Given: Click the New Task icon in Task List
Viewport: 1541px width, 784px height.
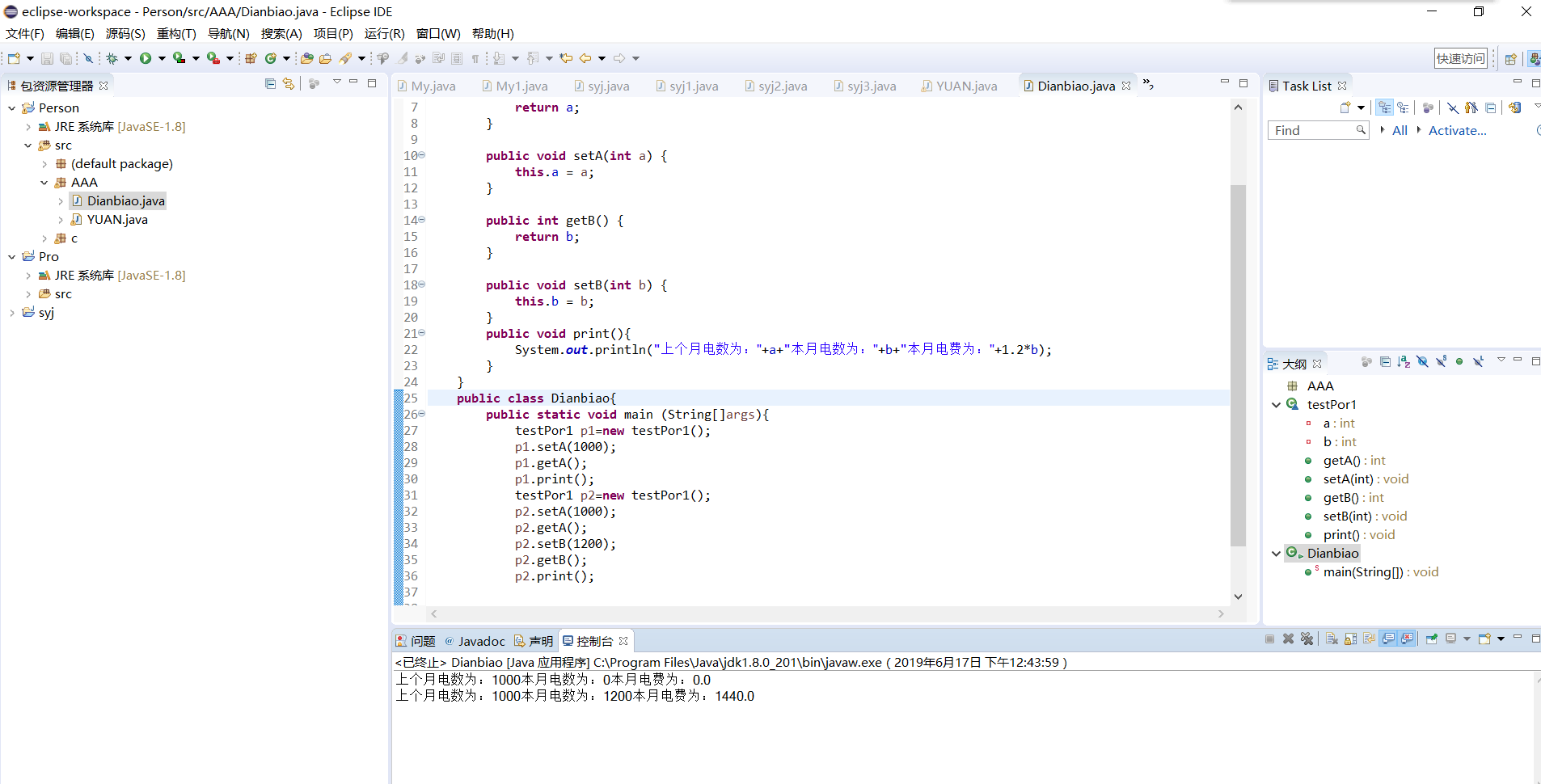Looking at the screenshot, I should (x=1345, y=107).
